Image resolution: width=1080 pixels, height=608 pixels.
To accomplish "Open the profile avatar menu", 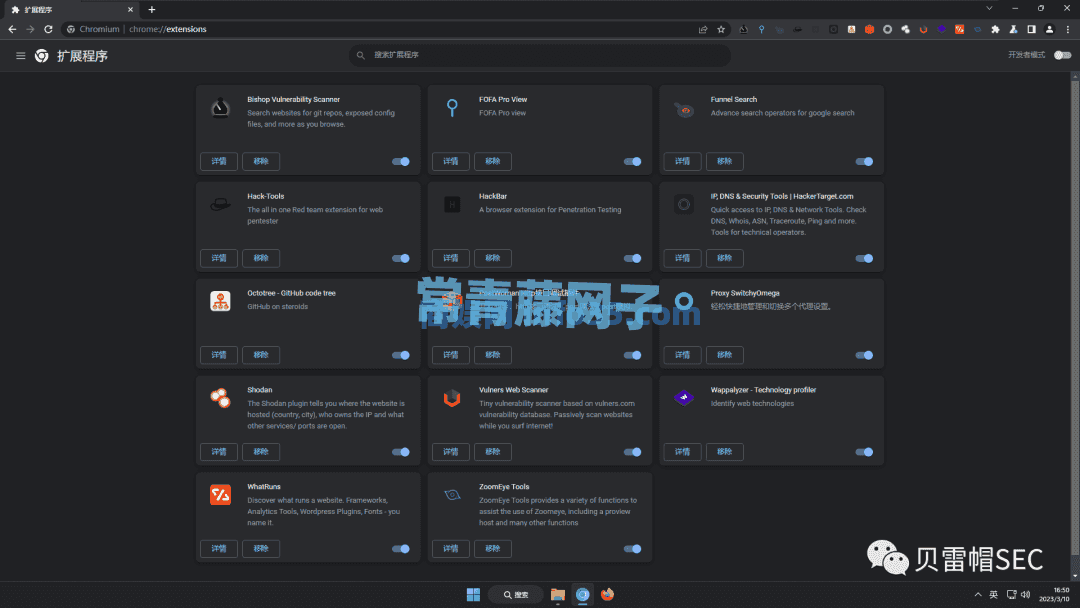I will tap(1049, 30).
